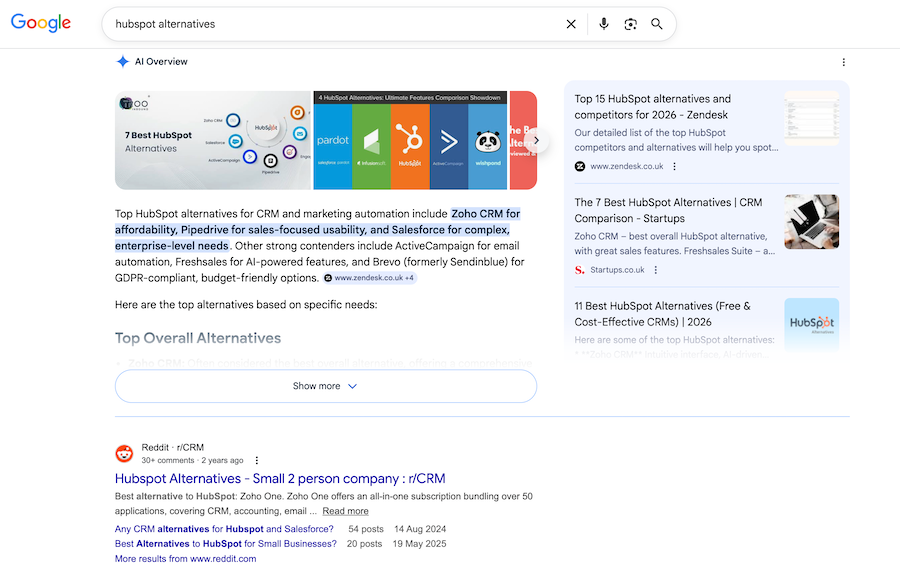Expand the overview with Show more

tap(325, 386)
